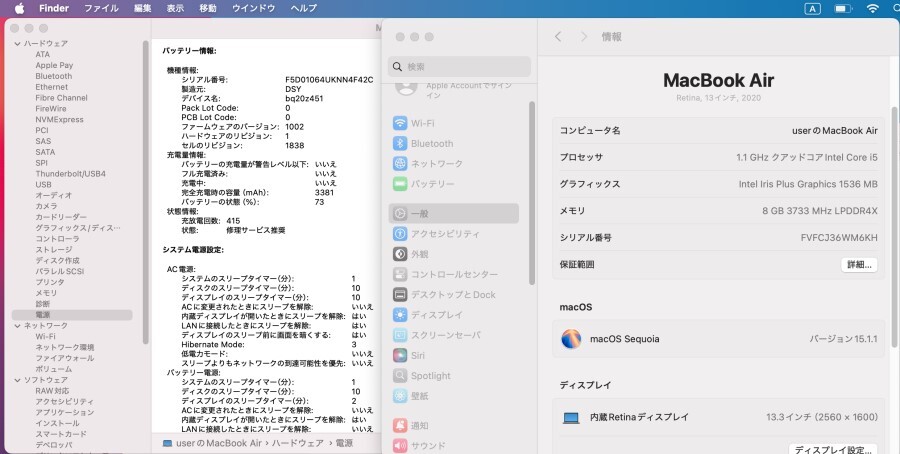Select NVMExpress in the hardware tree
This screenshot has width=900, height=454.
(59, 119)
